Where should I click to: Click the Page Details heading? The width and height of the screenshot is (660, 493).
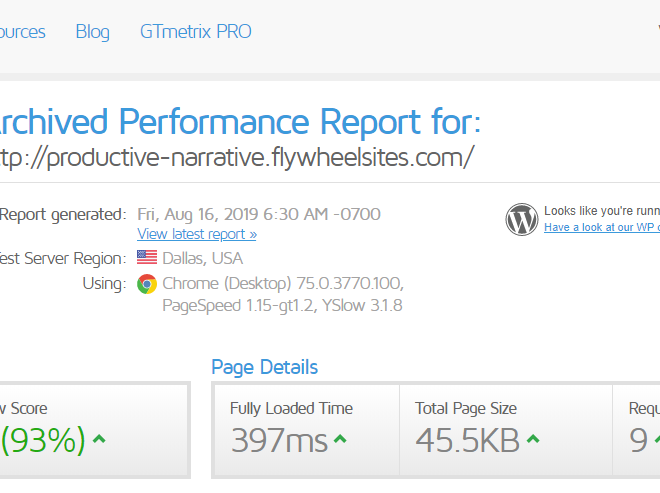[x=264, y=367]
